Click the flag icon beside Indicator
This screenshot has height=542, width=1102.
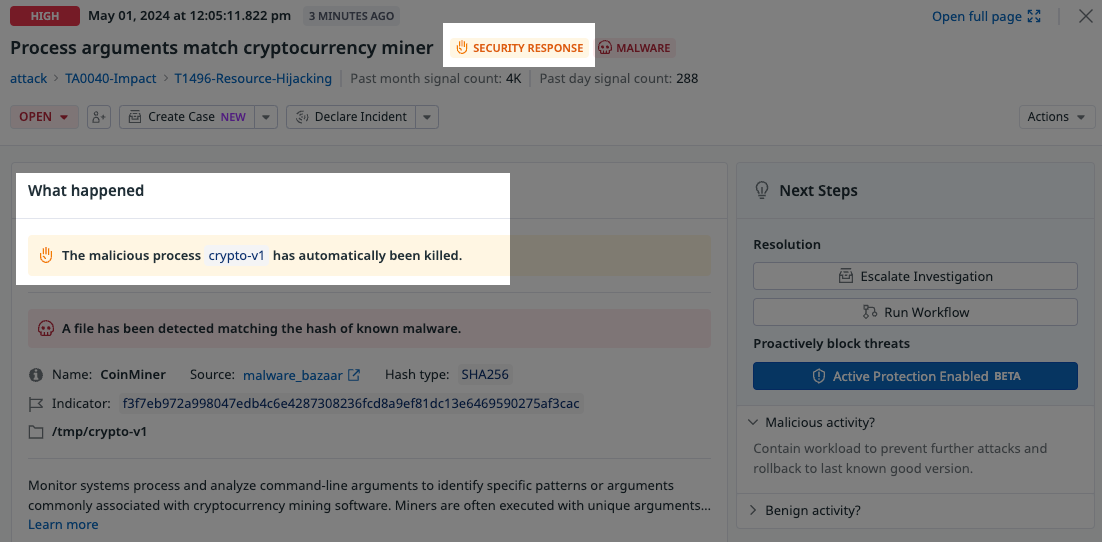36,404
